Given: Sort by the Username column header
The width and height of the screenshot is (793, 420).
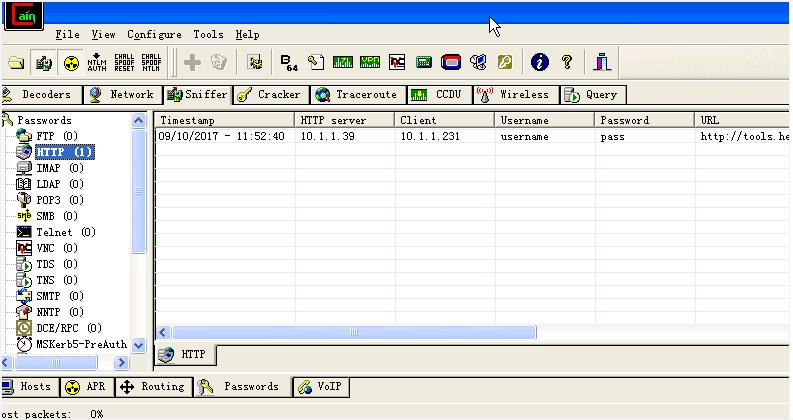Looking at the screenshot, I should [544, 120].
